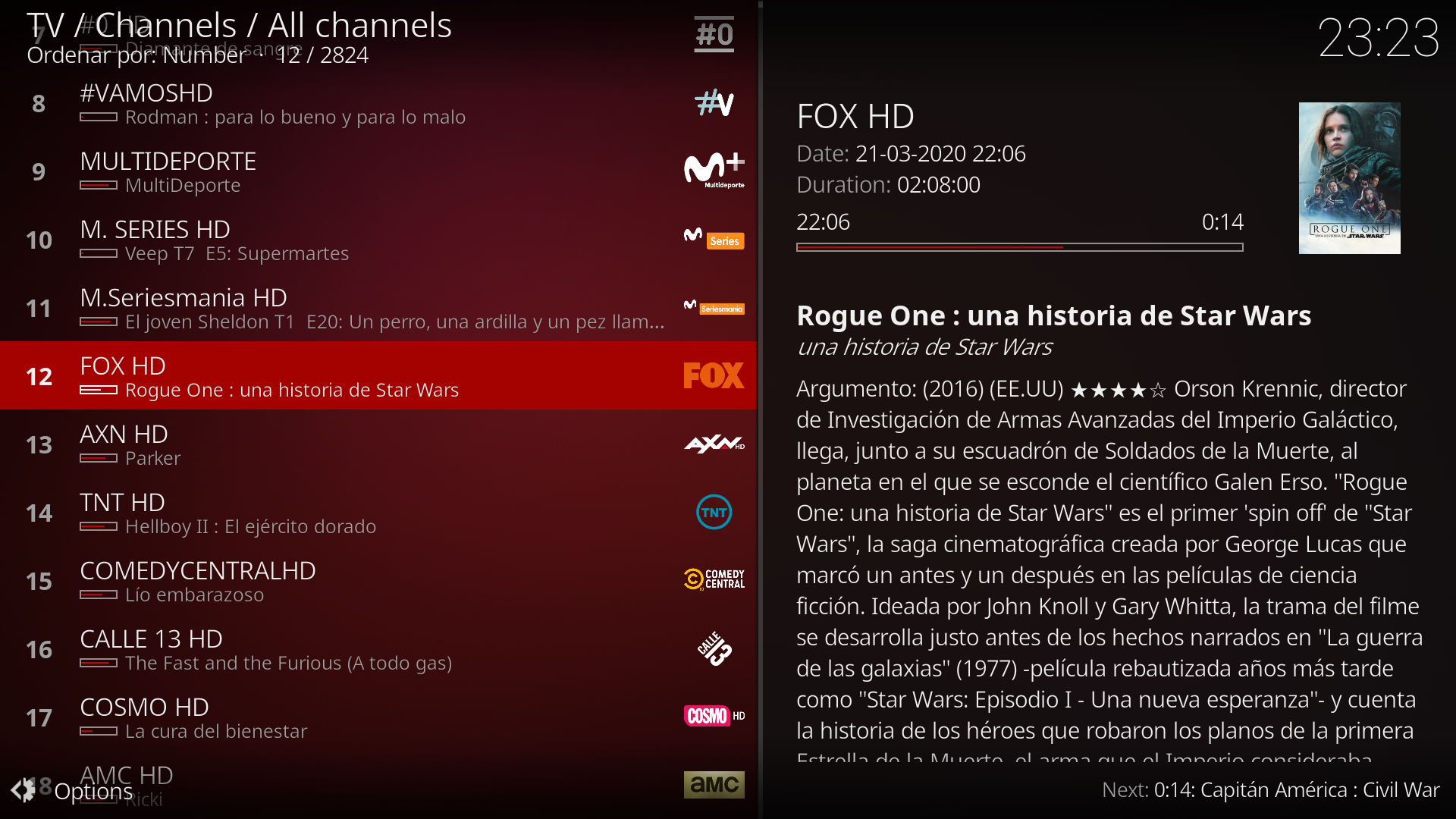Screen dimensions: 1456x819
Task: Open the Options side menu arrow
Action: pos(22,790)
